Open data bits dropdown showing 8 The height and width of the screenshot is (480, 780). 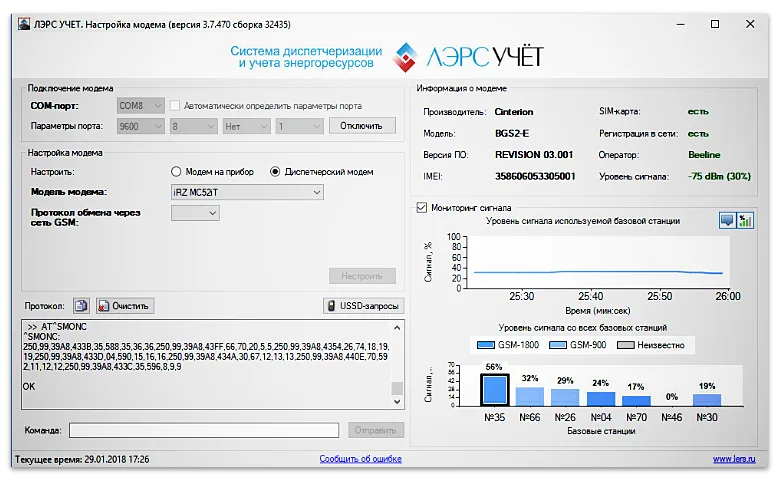tap(194, 126)
